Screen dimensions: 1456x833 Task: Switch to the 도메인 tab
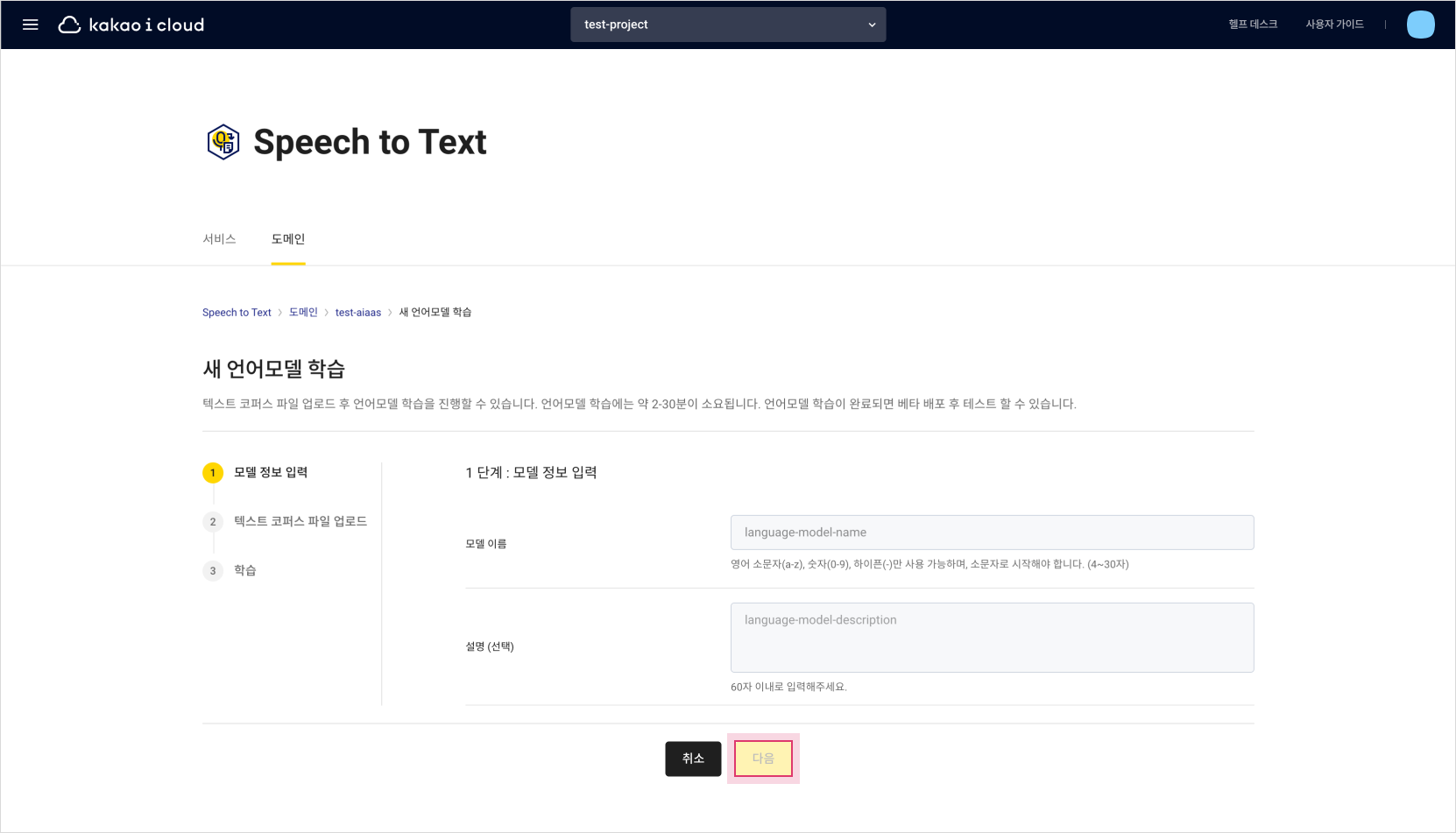coord(288,239)
